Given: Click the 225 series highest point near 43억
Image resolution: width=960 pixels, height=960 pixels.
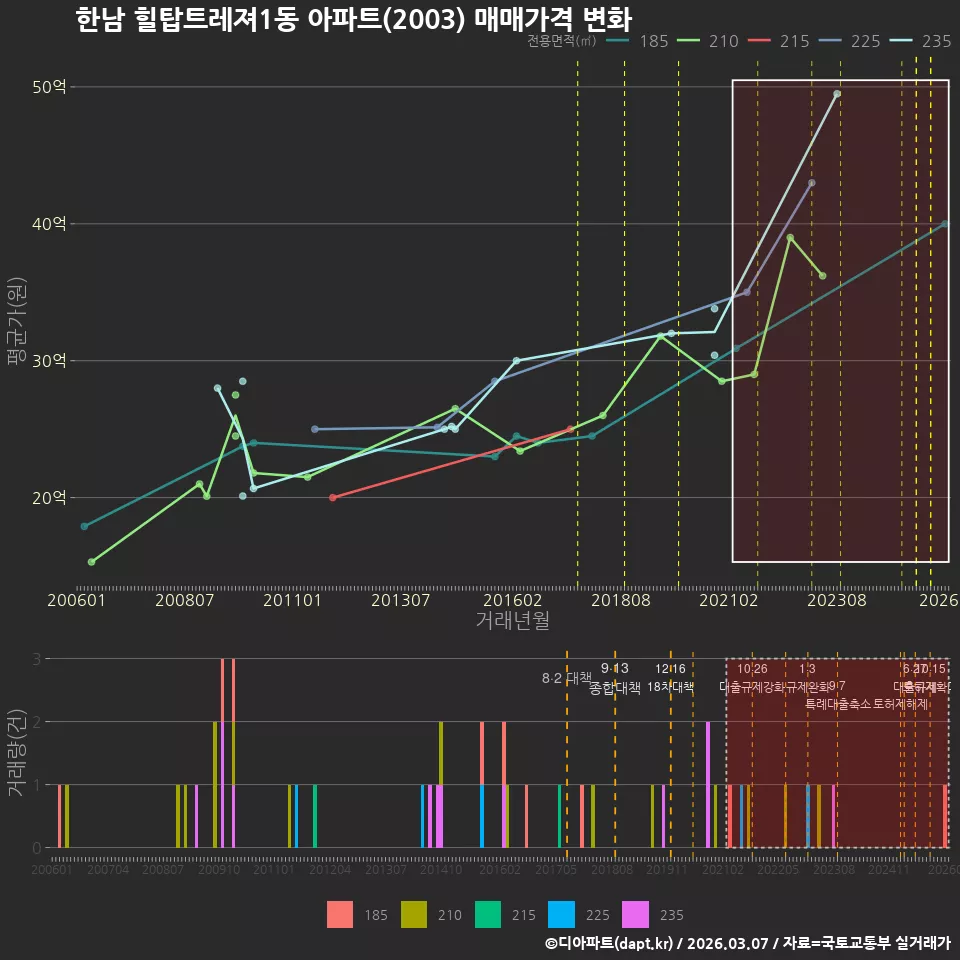Looking at the screenshot, I should point(812,183).
